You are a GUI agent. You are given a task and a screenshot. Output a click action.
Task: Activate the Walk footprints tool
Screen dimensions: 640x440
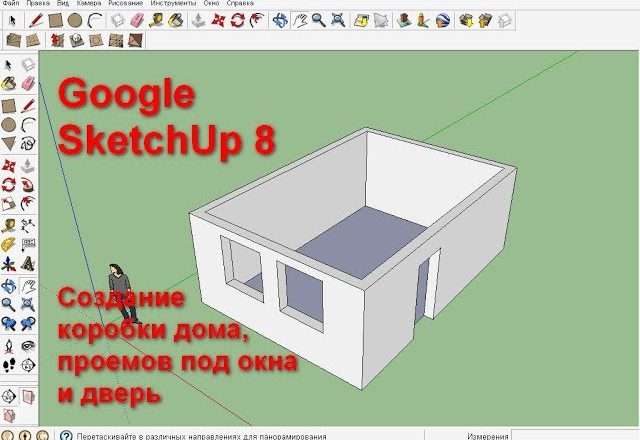[x=9, y=365]
